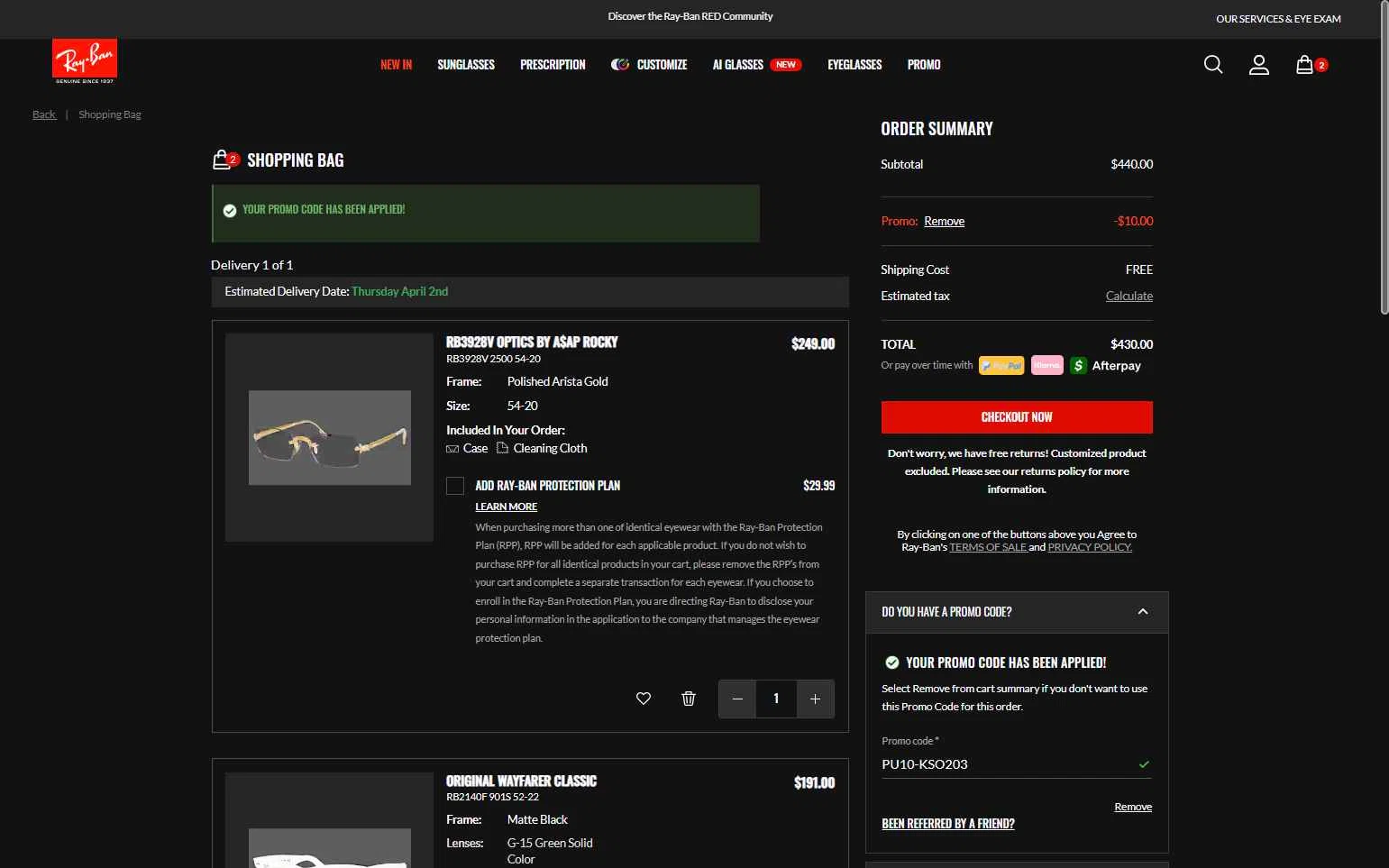Click the Cleaning Cloth icon

[x=503, y=448]
